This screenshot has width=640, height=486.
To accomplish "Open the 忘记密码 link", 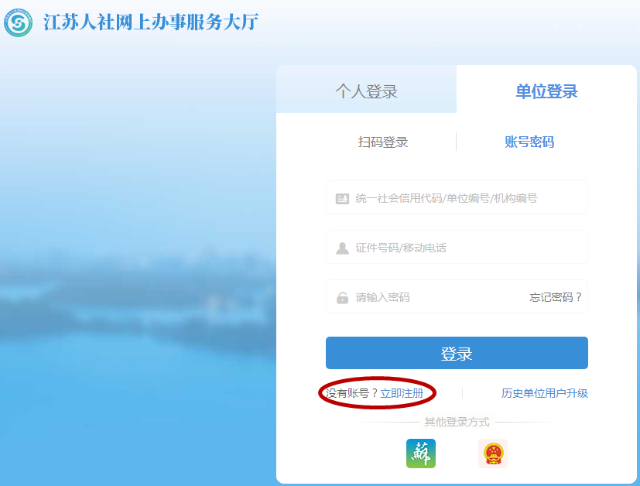I will [x=555, y=297].
